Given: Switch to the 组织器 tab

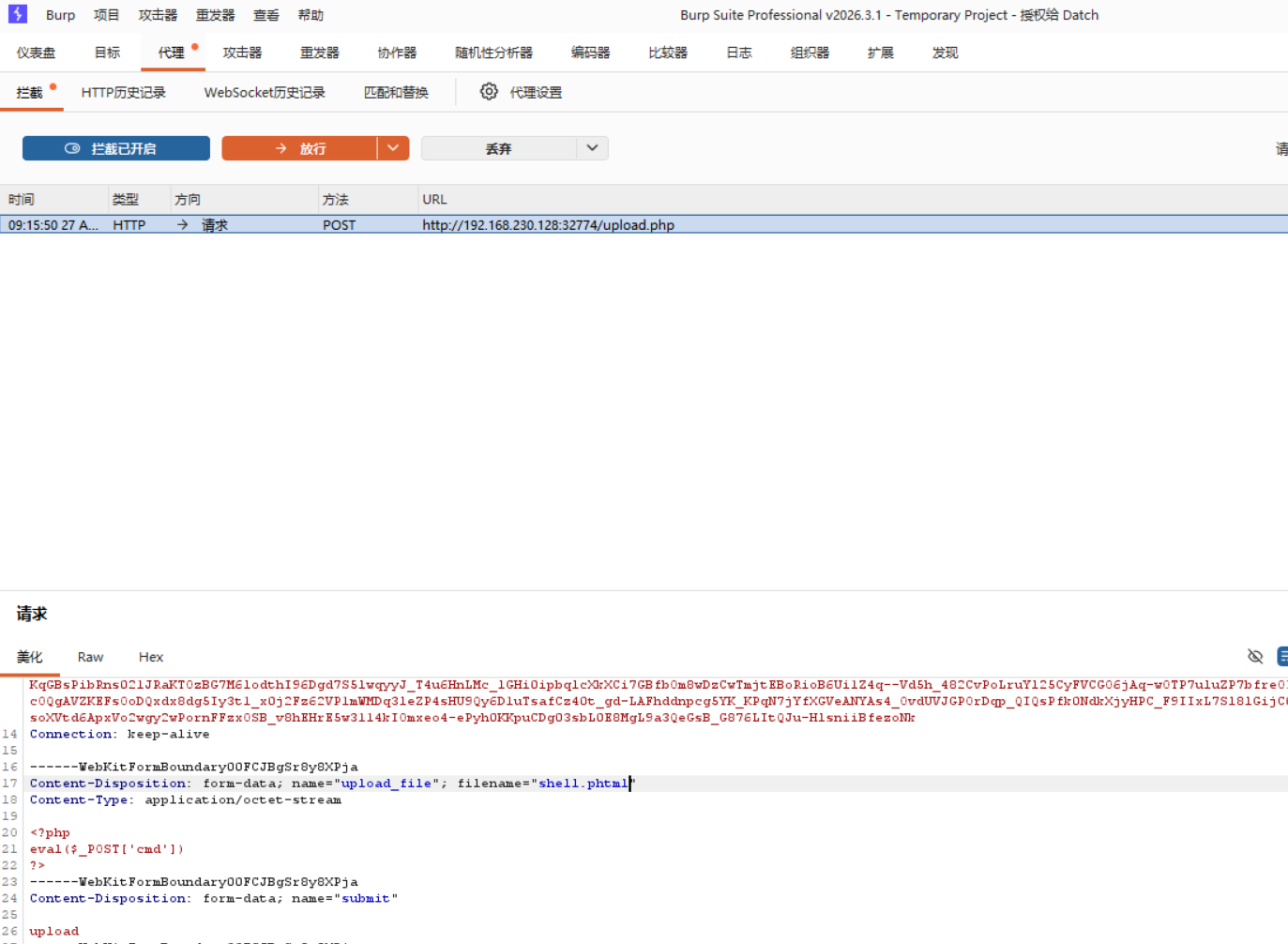Looking at the screenshot, I should tap(810, 53).
